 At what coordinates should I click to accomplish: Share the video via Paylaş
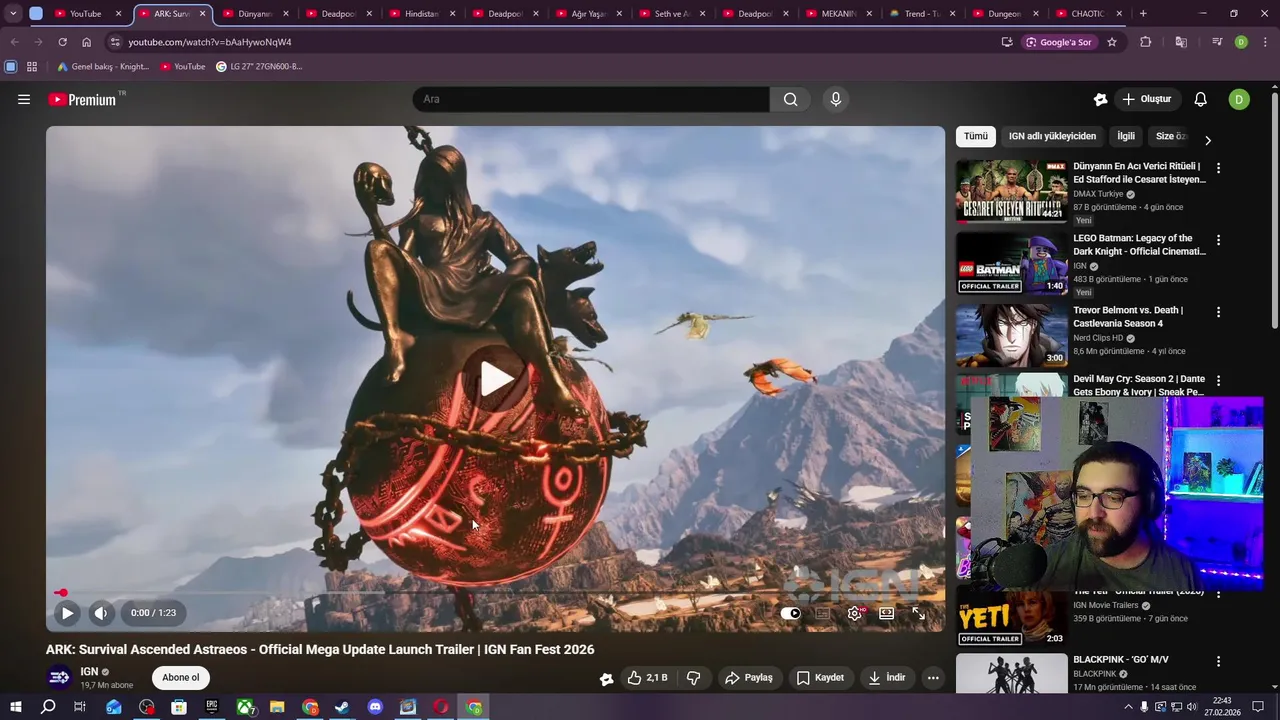pyautogui.click(x=749, y=677)
